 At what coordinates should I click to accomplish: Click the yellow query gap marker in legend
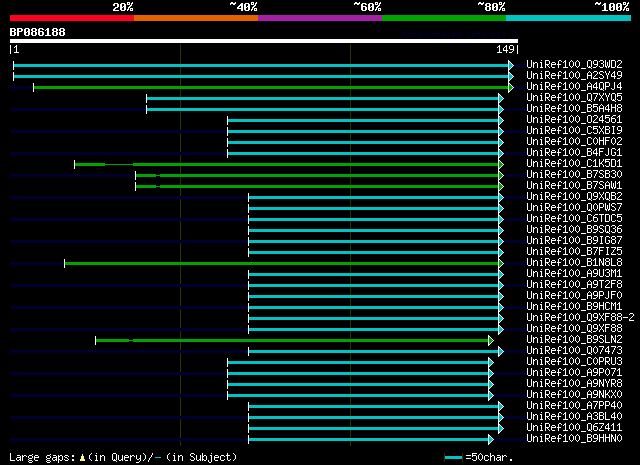[82, 458]
